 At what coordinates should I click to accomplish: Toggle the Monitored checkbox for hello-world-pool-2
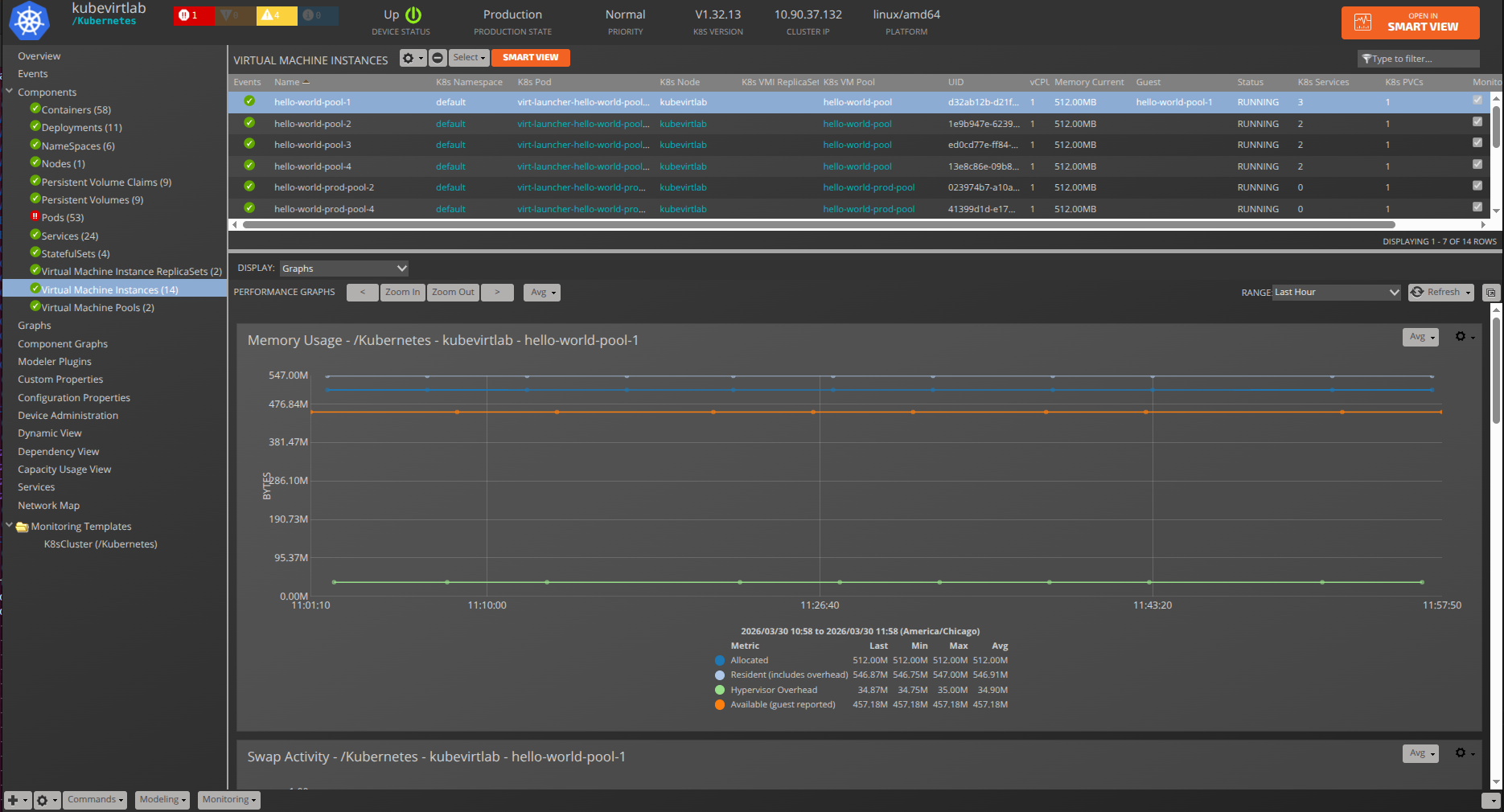point(1477,122)
